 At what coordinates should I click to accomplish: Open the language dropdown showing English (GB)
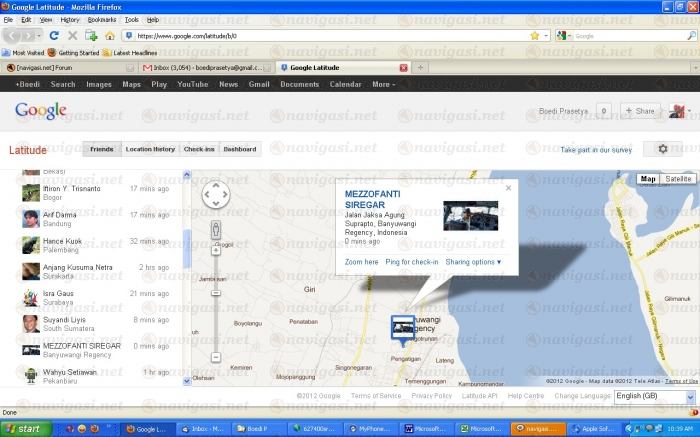651,397
